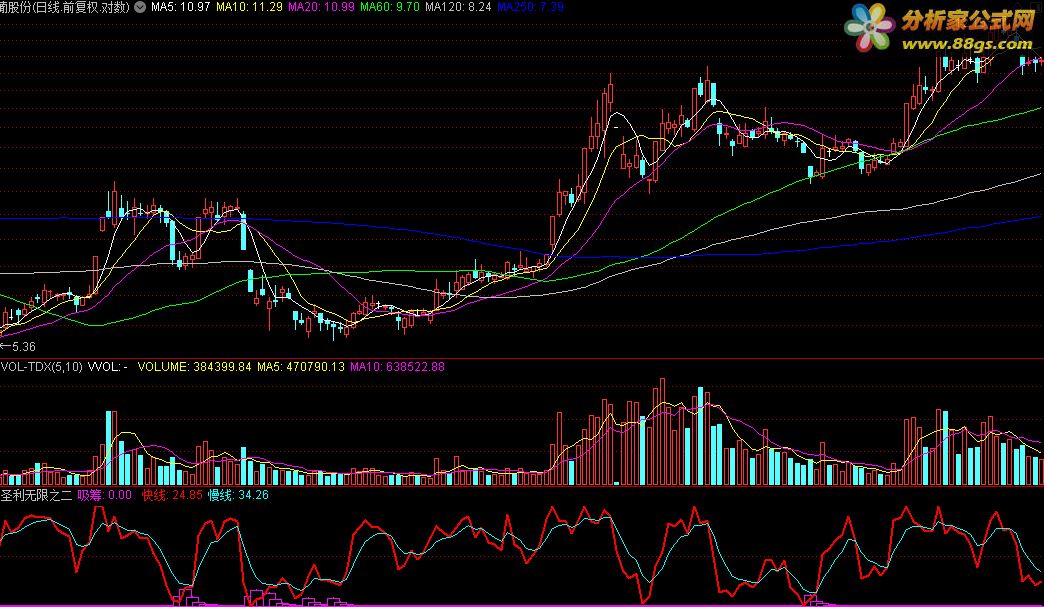The width and height of the screenshot is (1044, 607).
Task: Click the volume MA10: 638522.88 readout
Action: click(x=397, y=367)
